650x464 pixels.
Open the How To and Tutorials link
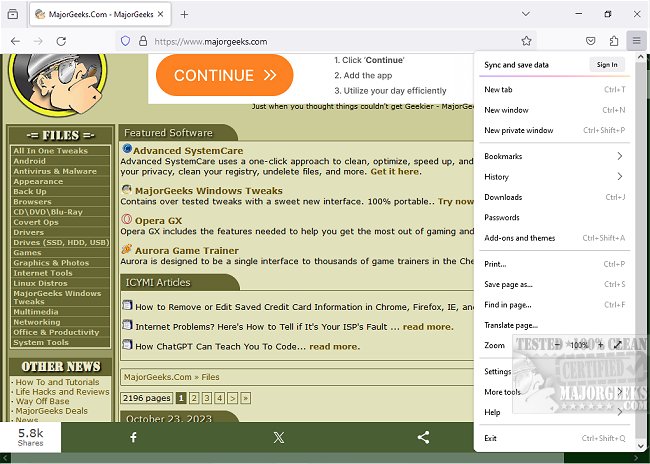tap(57, 382)
